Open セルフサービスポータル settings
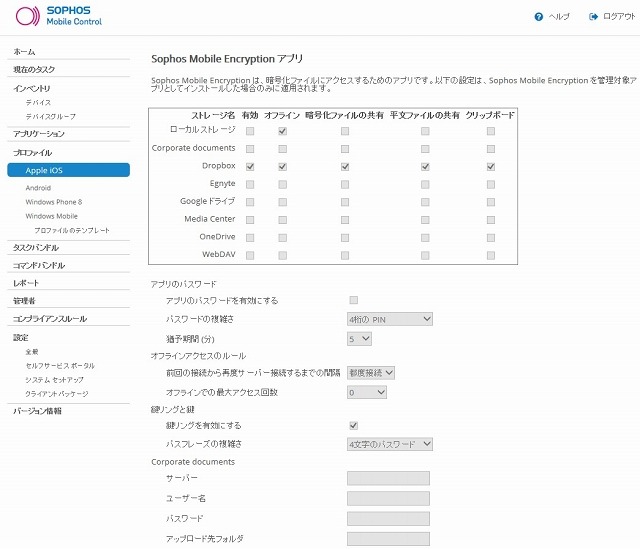Image resolution: width=640 pixels, height=549 pixels. click(60, 366)
